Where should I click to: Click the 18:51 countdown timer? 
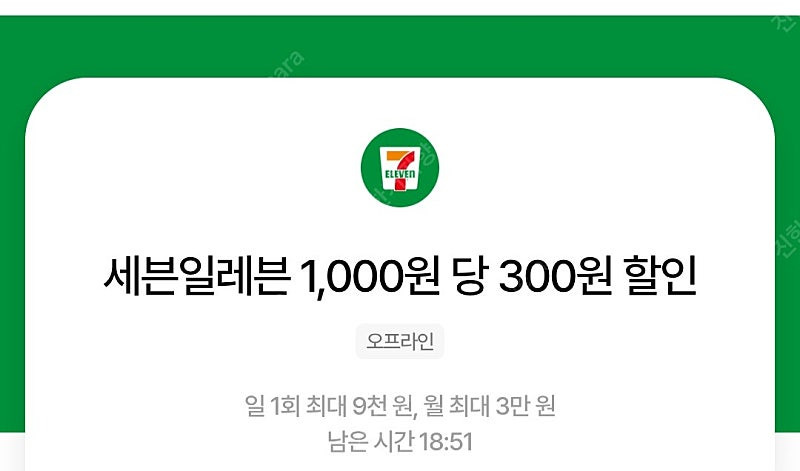click(x=445, y=442)
